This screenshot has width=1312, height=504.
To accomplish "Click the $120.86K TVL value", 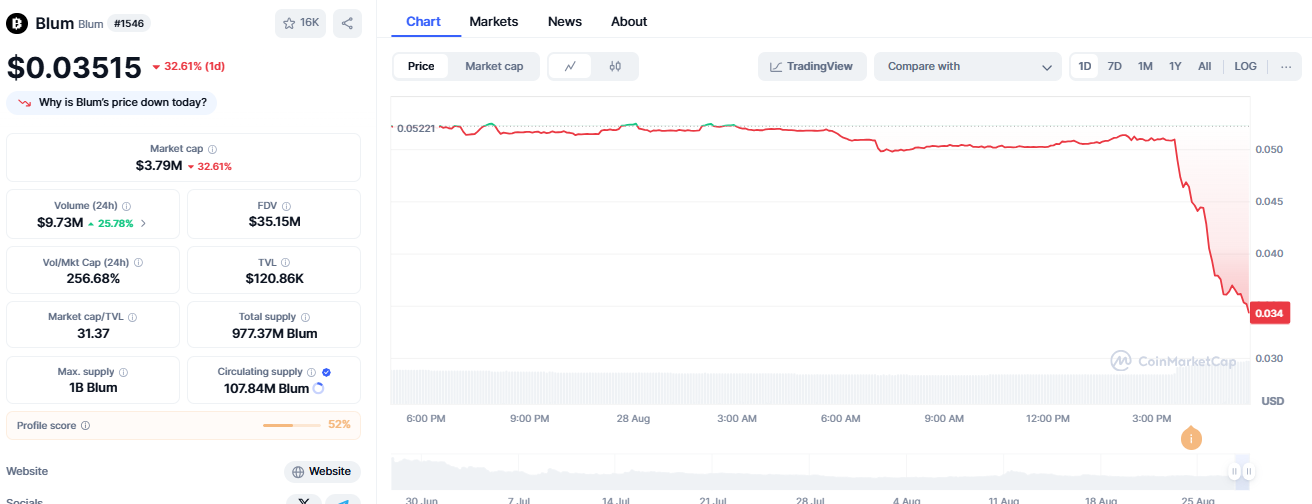I will [x=274, y=278].
